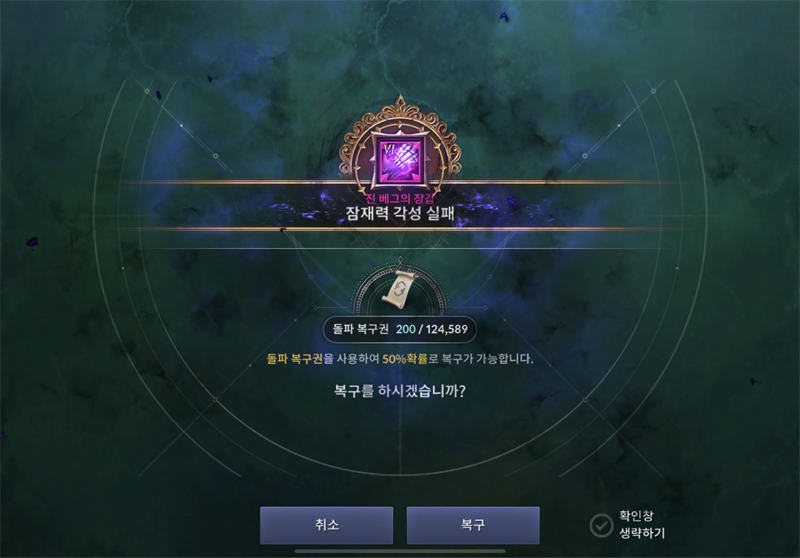
Task: Click the 복구를 하시겠습니까? prompt text
Action: [399, 391]
